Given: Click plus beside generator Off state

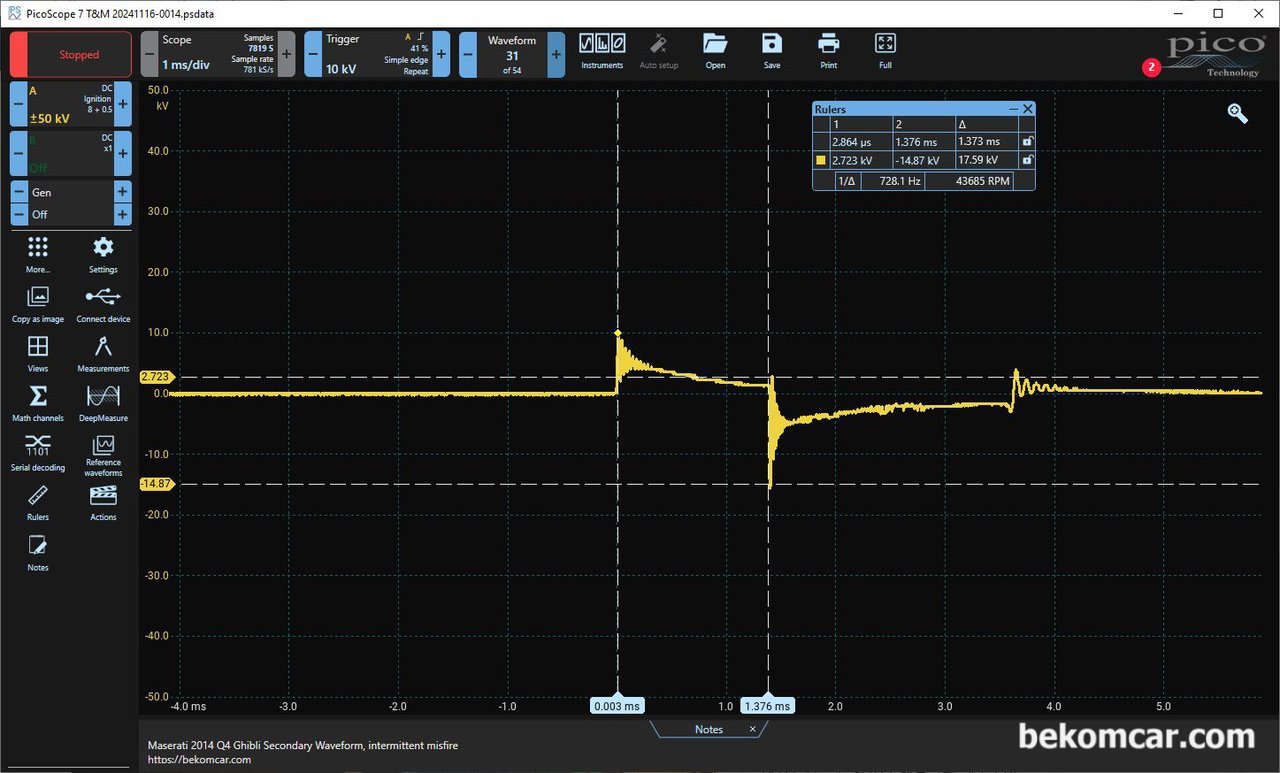Looking at the screenshot, I should click(123, 214).
